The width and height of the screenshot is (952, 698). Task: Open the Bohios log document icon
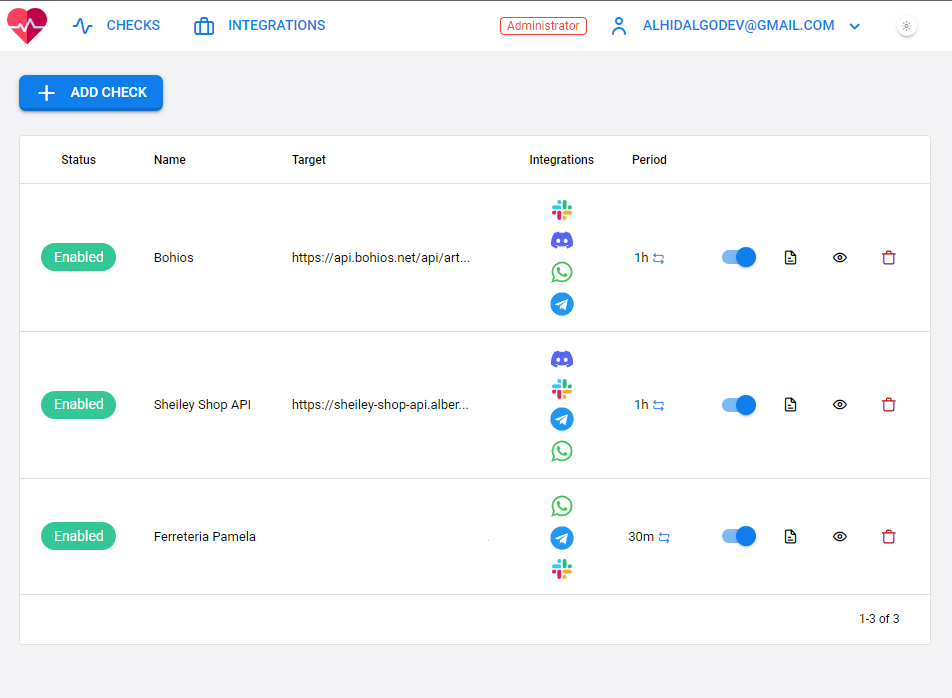point(790,257)
